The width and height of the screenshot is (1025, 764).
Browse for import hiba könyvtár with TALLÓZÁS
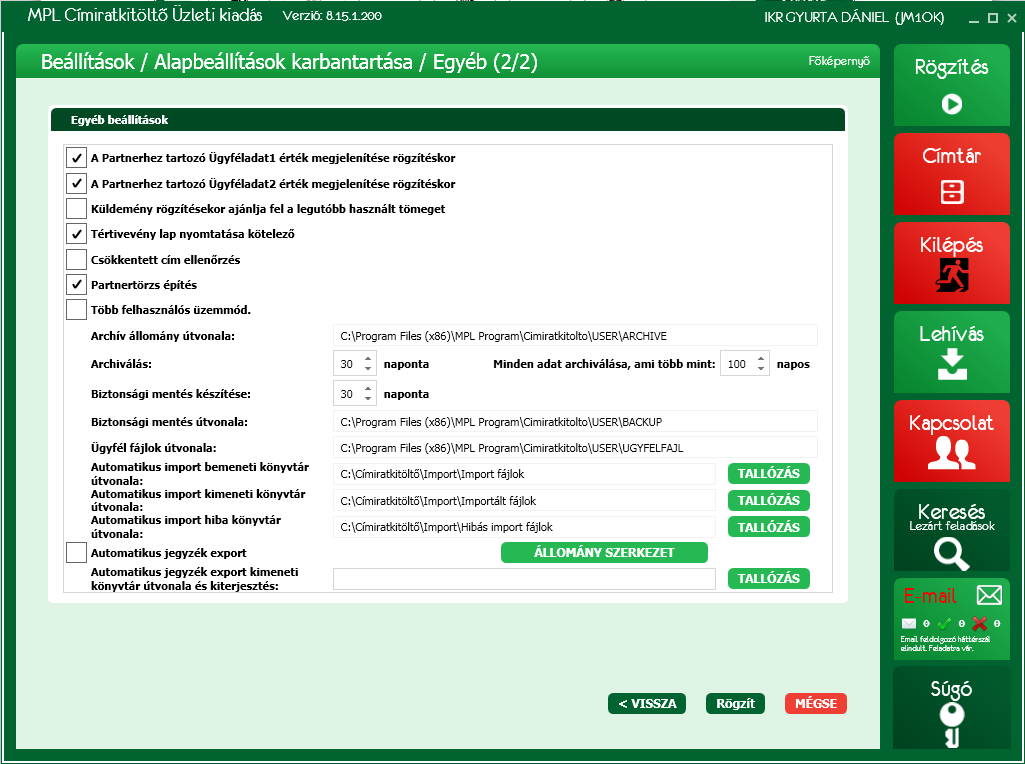(x=769, y=527)
